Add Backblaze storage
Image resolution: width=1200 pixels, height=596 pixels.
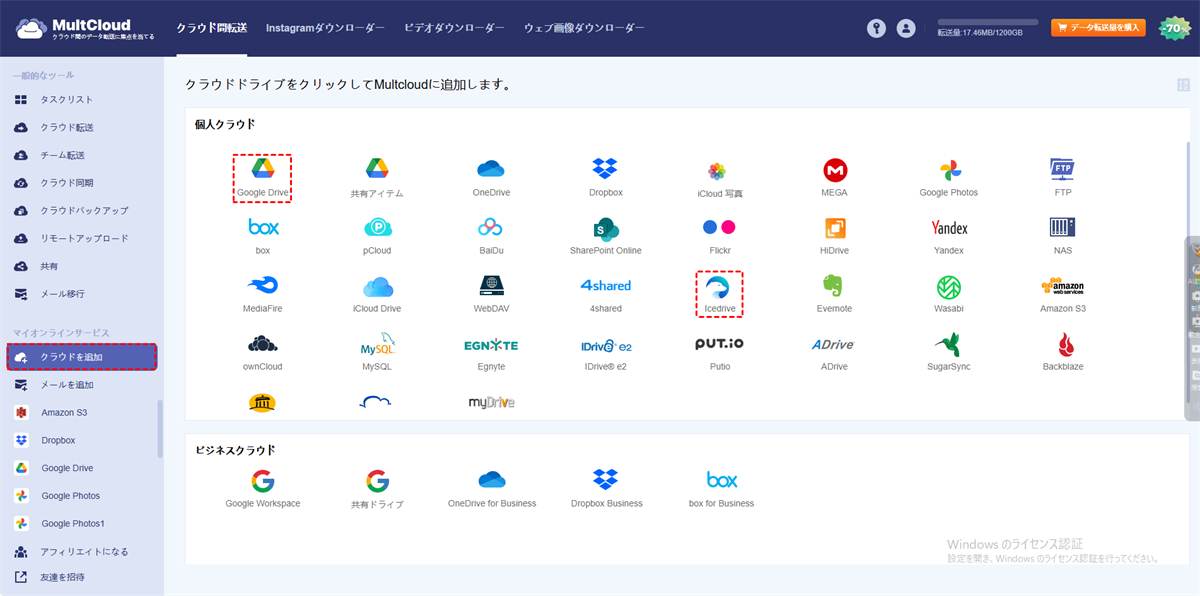[1062, 352]
